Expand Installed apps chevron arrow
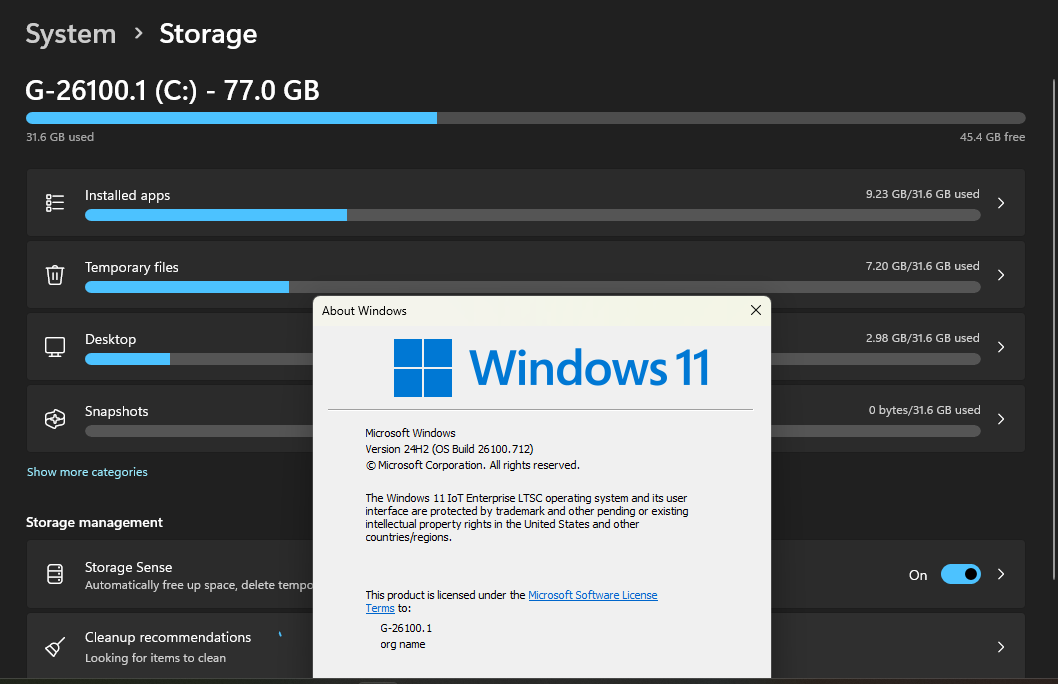 point(1001,202)
